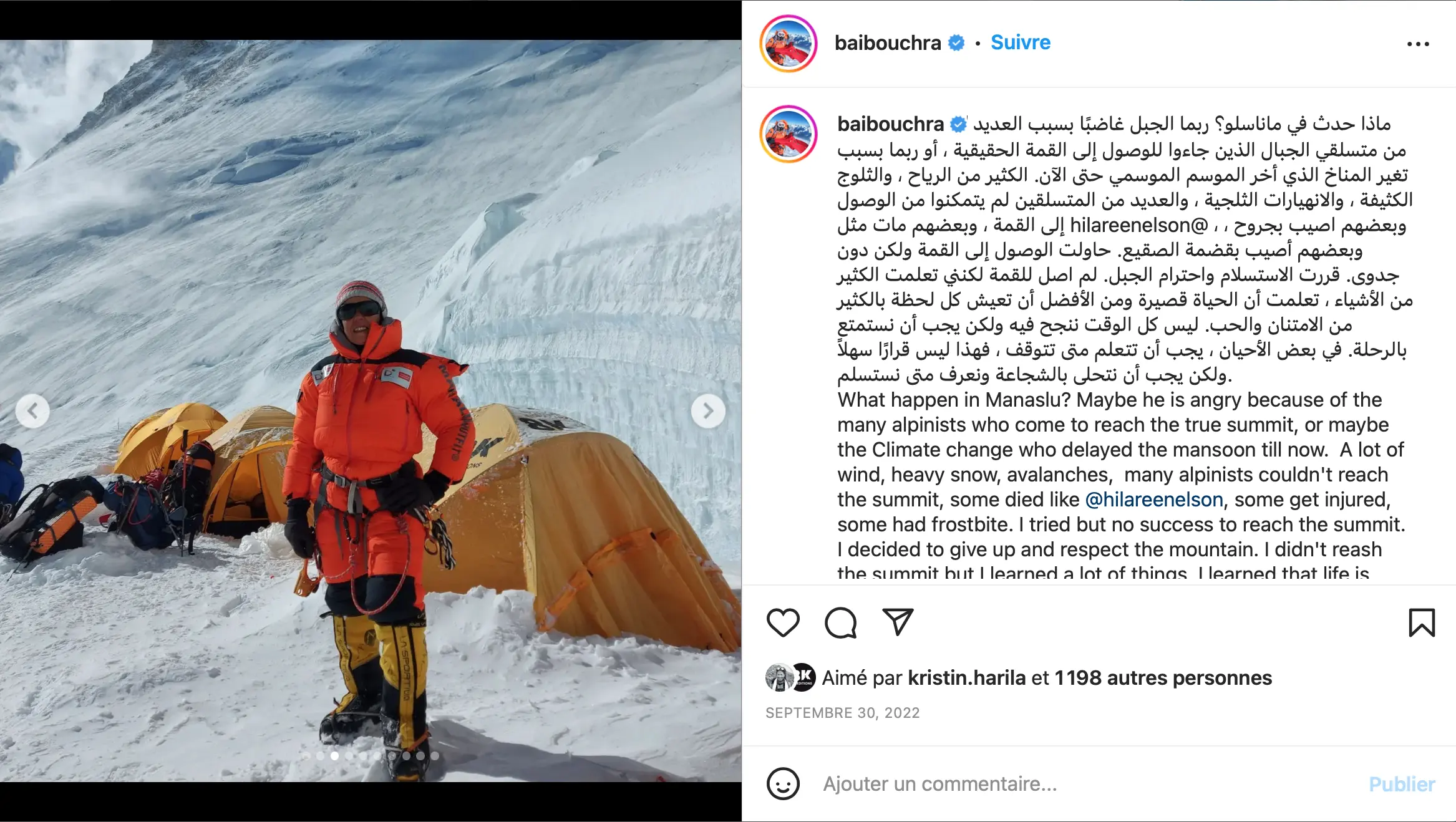The height and width of the screenshot is (822, 1456).
Task: Go to previous photo with left arrow
Action: click(32, 411)
